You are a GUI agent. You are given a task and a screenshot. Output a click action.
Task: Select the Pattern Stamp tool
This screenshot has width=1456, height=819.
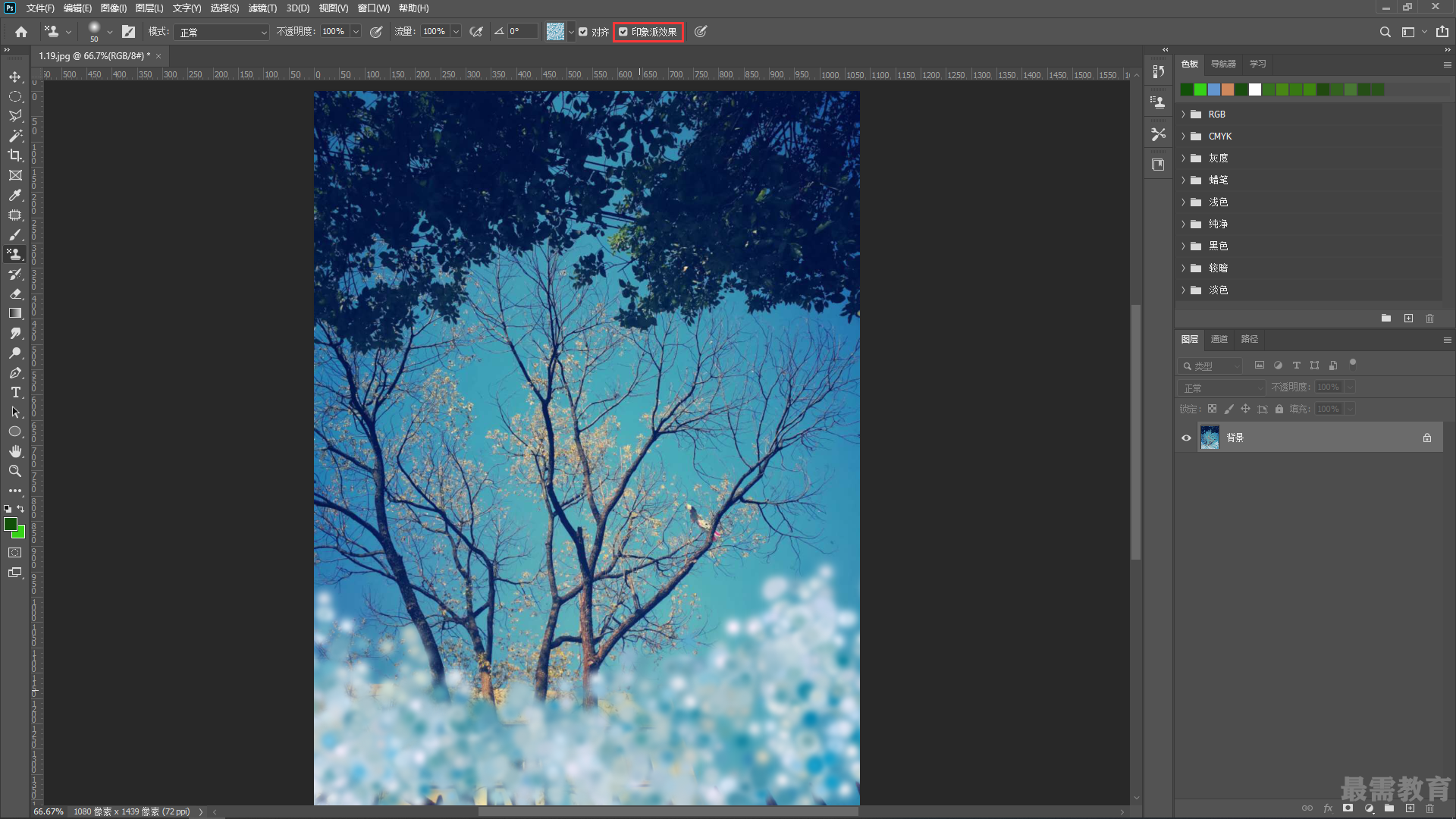pos(15,254)
